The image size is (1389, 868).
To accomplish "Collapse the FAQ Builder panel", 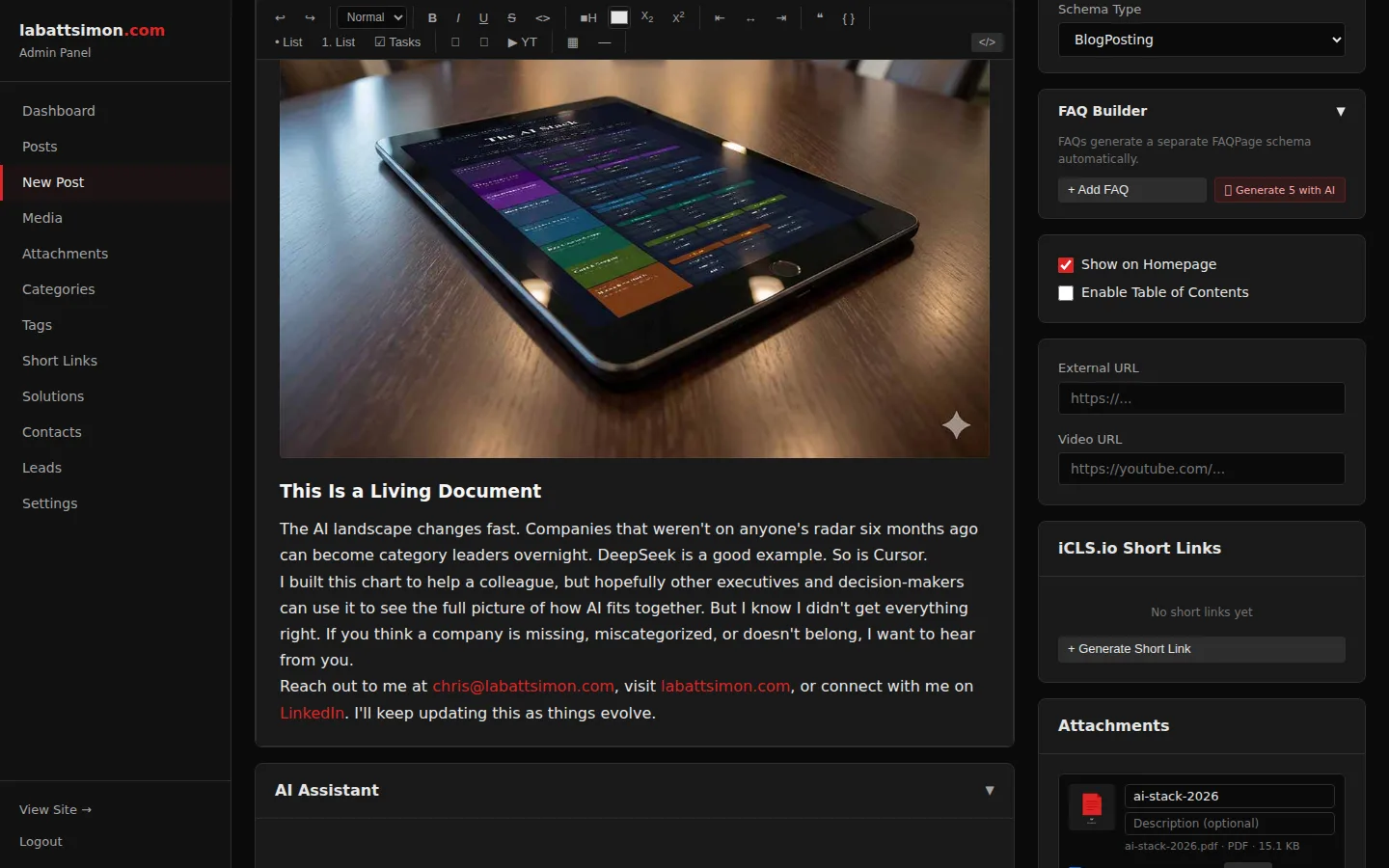I will tap(1340, 112).
